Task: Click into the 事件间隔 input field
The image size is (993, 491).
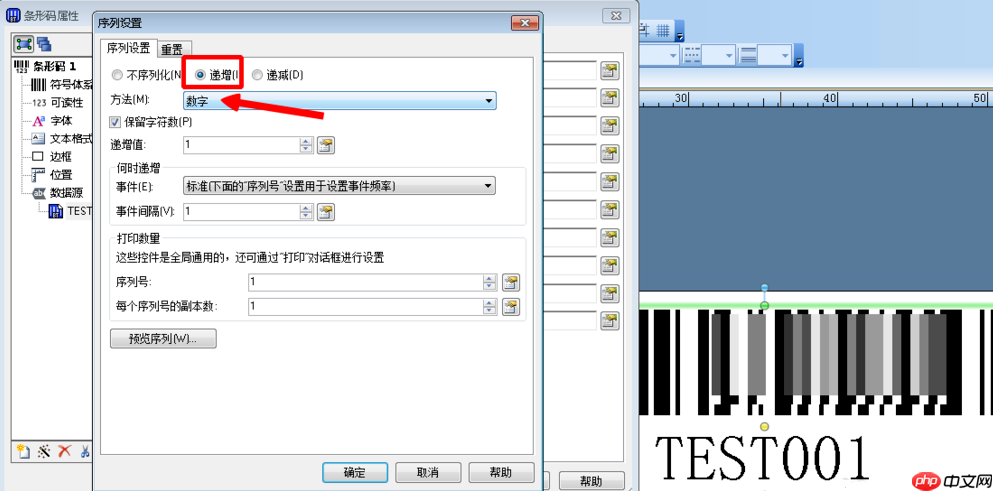Action: [241, 212]
